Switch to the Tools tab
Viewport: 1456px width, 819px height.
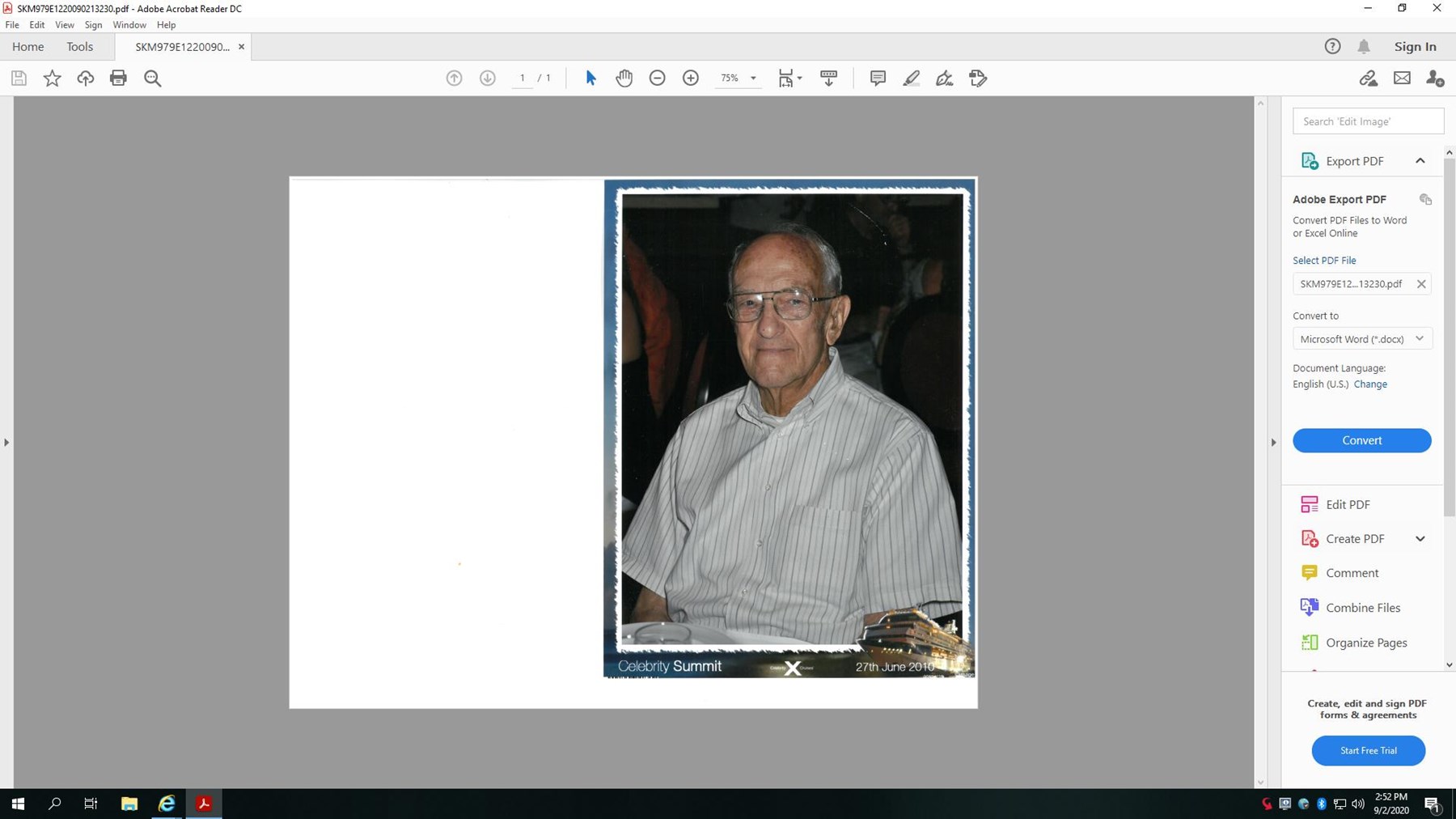pos(79,47)
